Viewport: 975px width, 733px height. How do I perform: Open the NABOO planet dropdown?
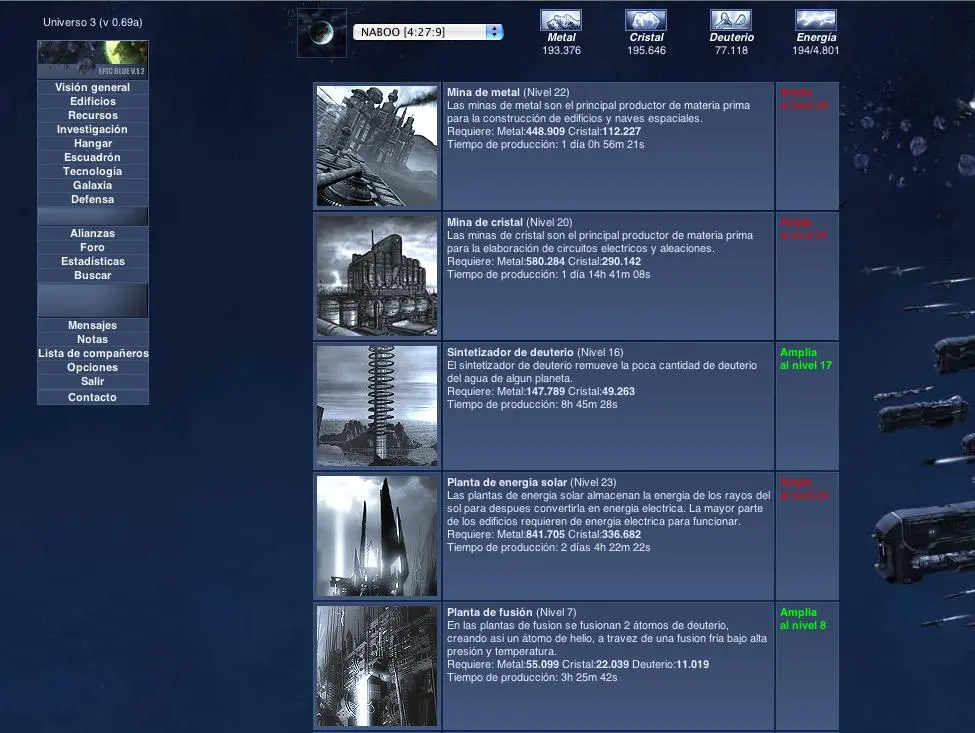click(428, 32)
